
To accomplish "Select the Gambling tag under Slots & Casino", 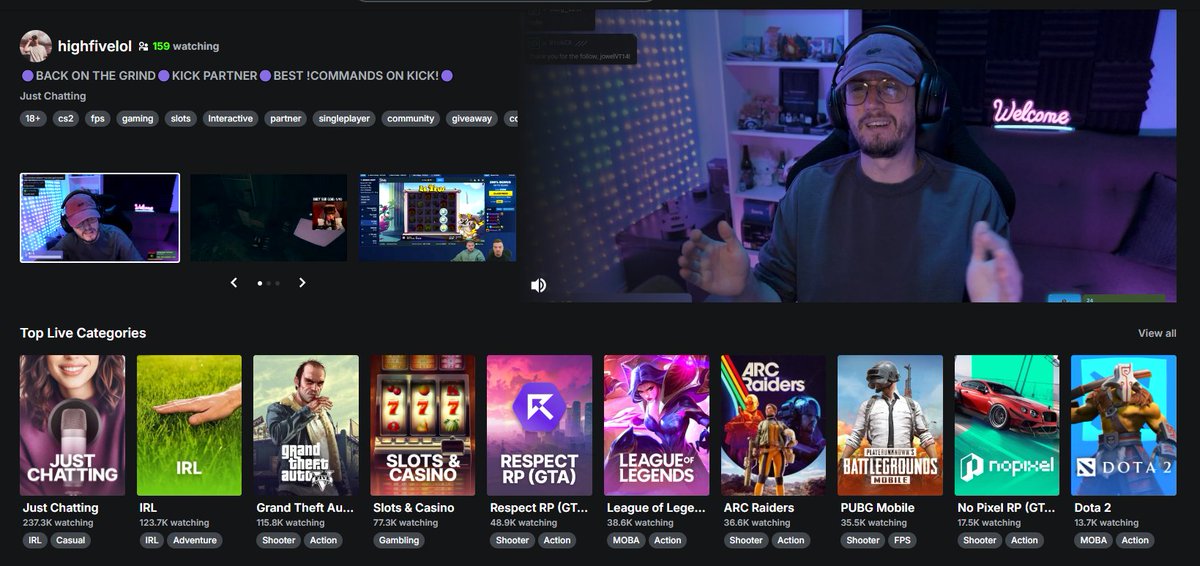I will point(398,540).
